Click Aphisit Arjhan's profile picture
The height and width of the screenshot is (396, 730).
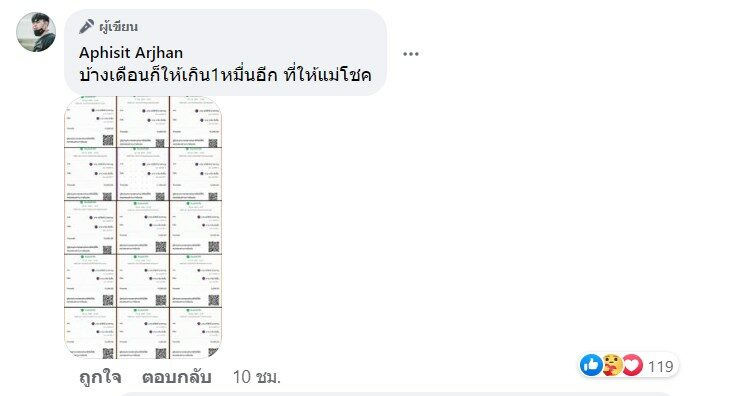pyautogui.click(x=36, y=32)
